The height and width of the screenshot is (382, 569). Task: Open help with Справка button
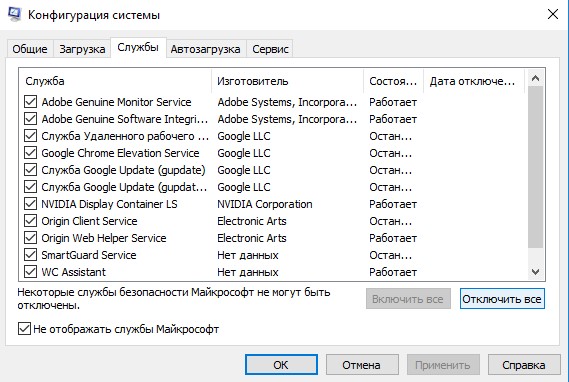[524, 365]
